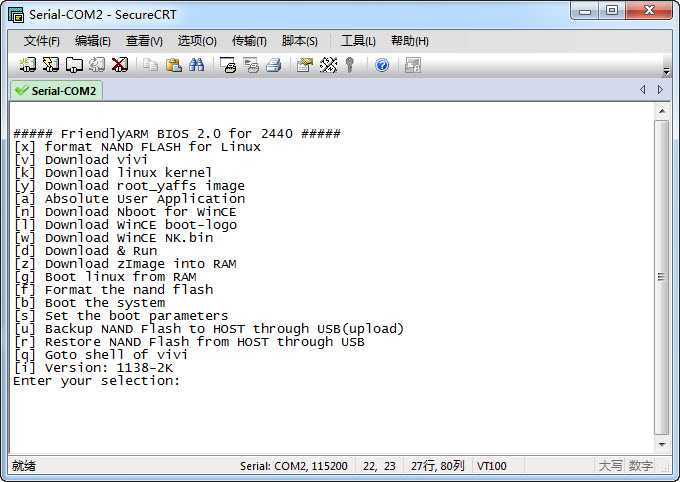Image resolution: width=680 pixels, height=482 pixels.
Task: Click the last greyed toolbar icon
Action: (x=412, y=65)
